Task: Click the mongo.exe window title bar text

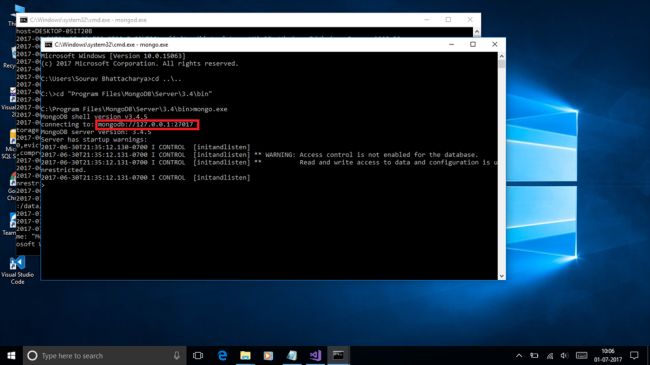Action: tap(111, 44)
